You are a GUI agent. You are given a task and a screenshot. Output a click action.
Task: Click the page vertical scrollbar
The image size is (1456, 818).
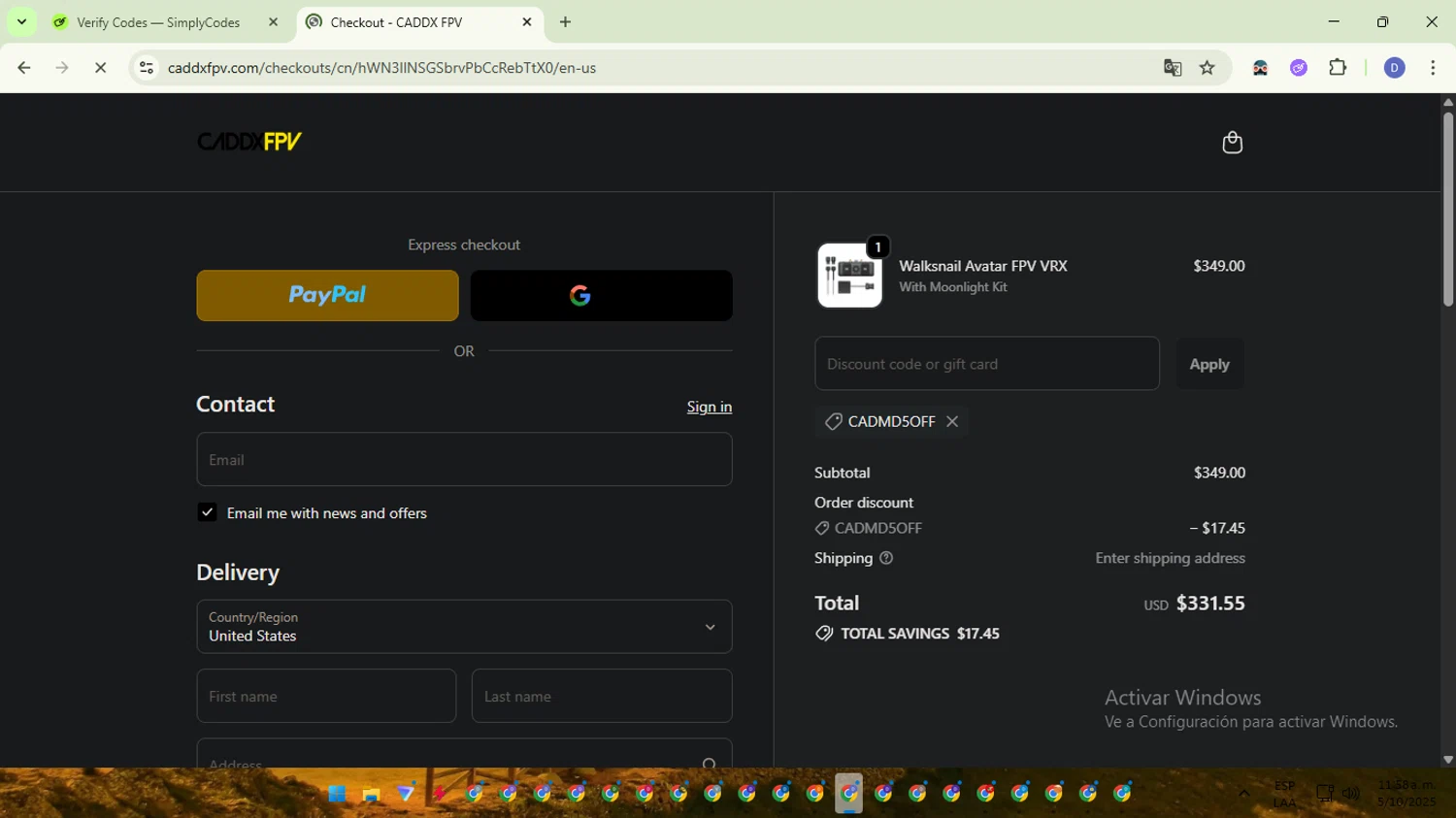[1448, 209]
